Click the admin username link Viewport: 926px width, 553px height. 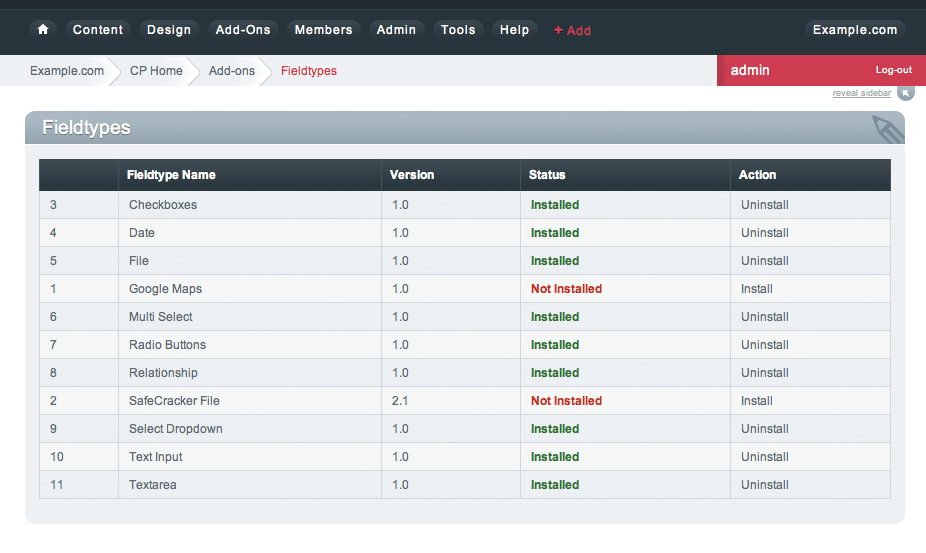click(750, 70)
